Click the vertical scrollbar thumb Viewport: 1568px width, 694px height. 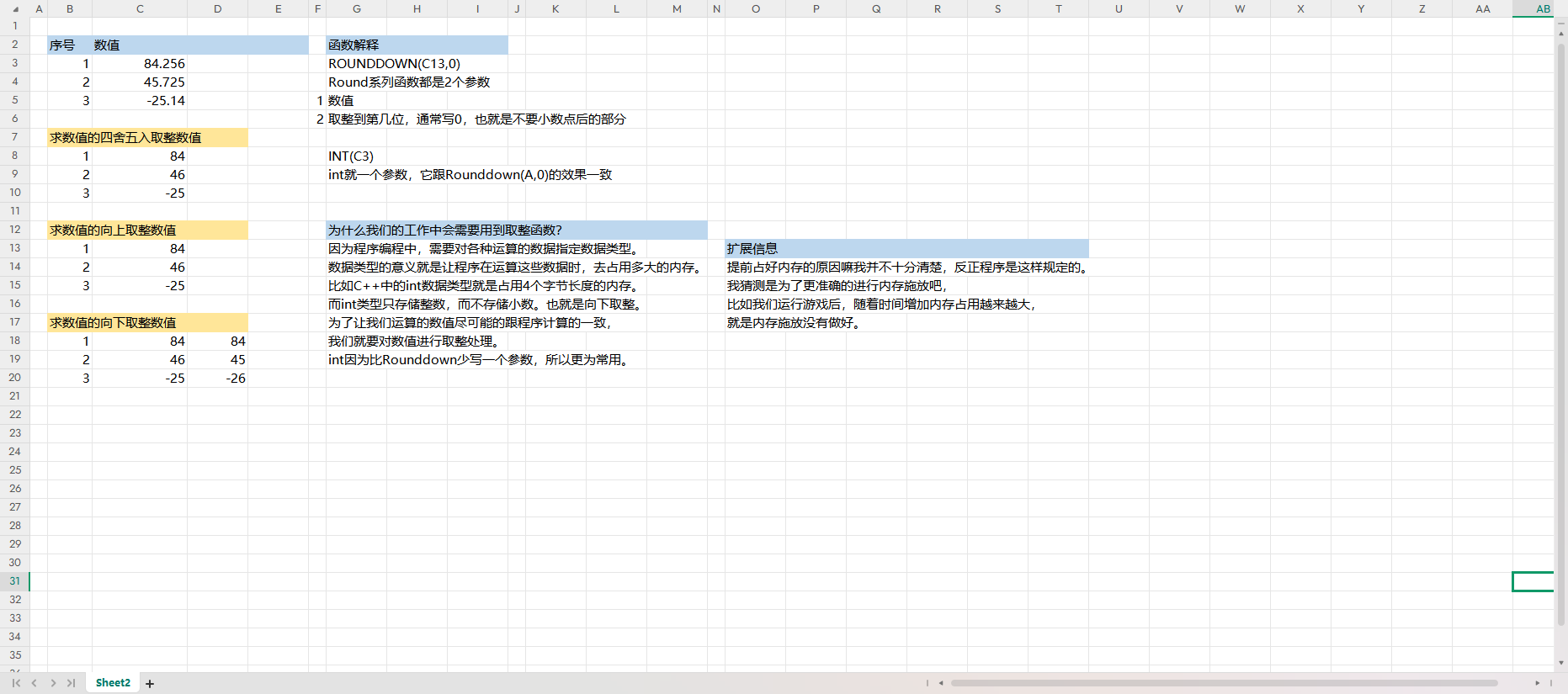point(1561,336)
